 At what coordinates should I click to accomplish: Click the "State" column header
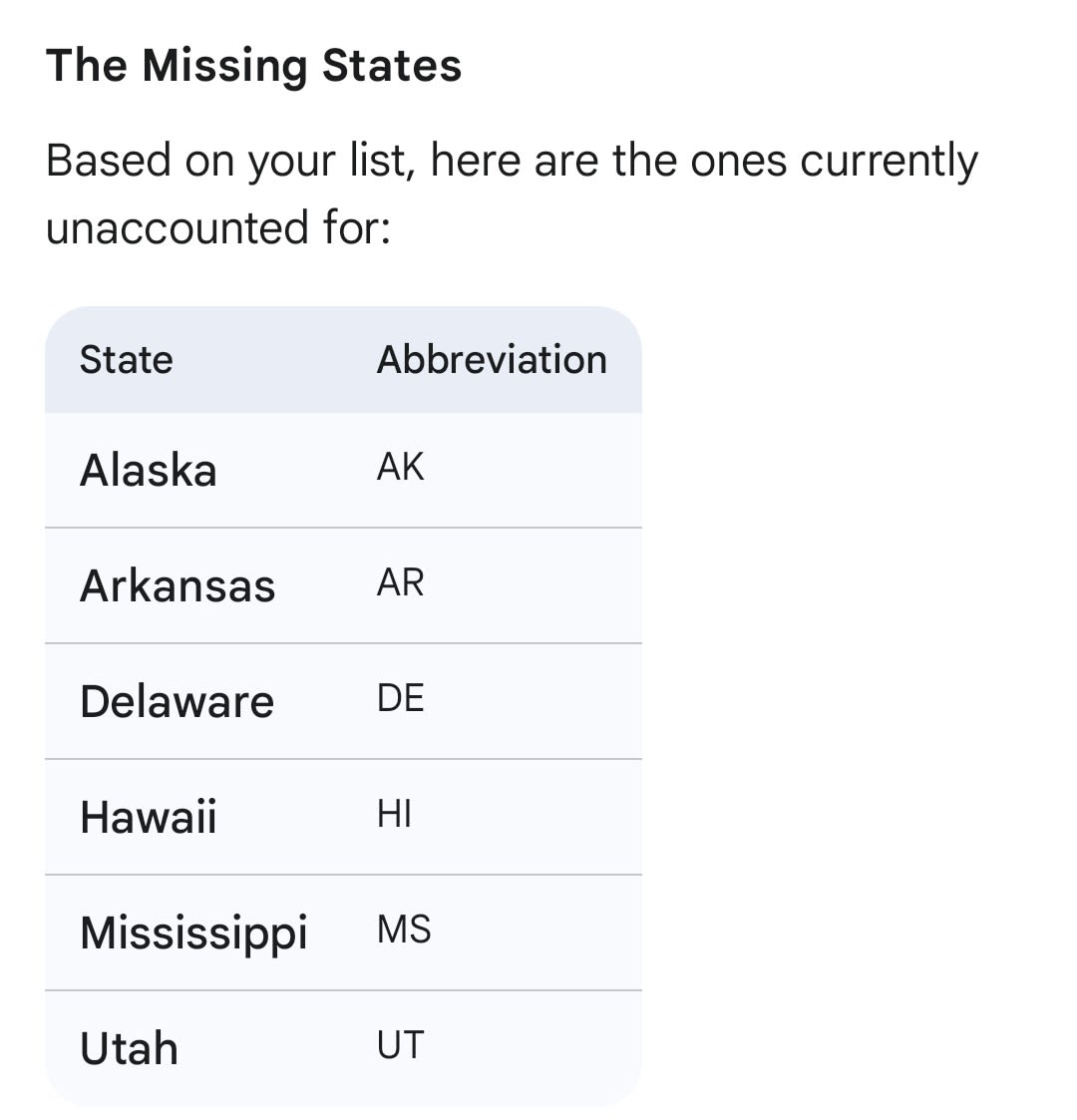click(x=127, y=360)
